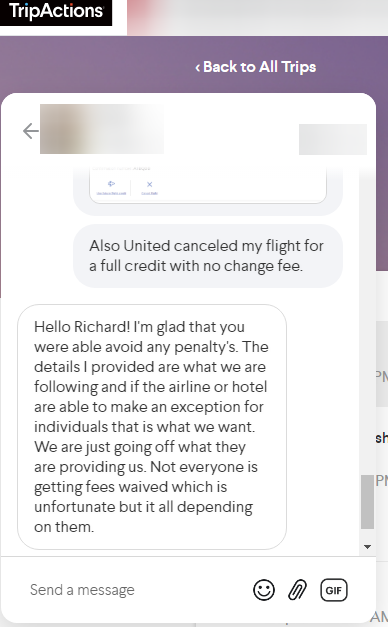Screen dimensions: 388x627
Task: Click the chat scrollbar thumb
Action: click(x=367, y=502)
